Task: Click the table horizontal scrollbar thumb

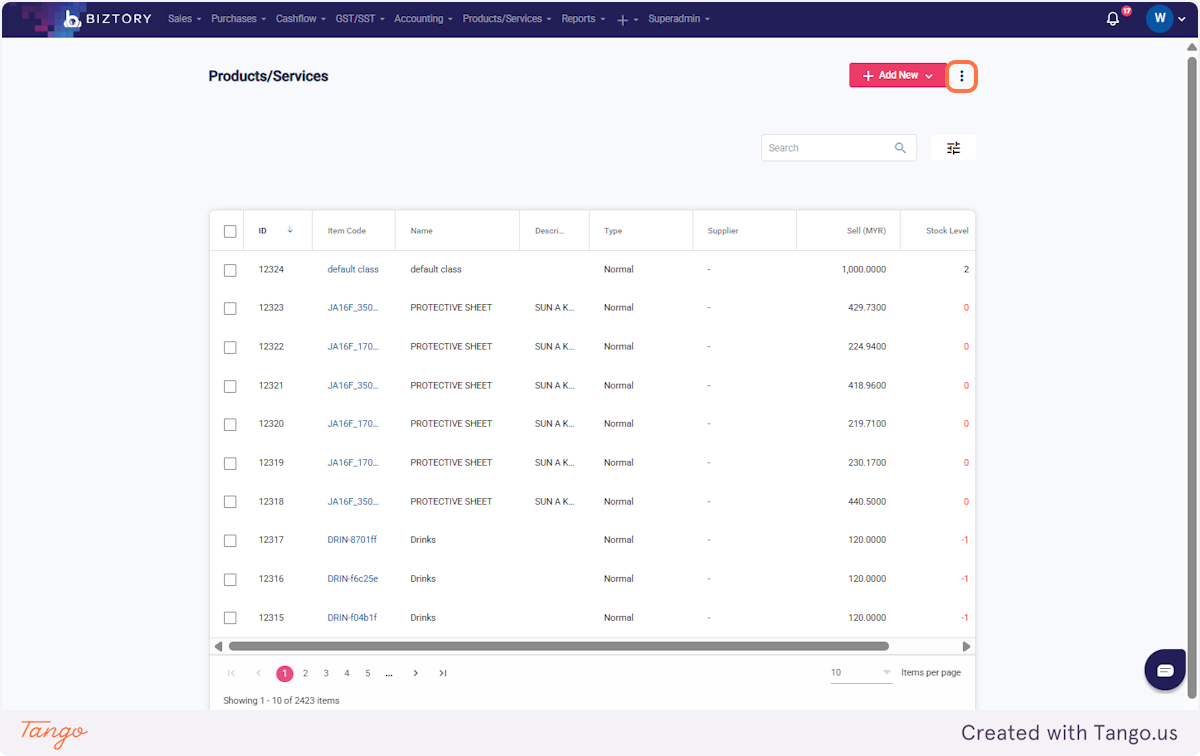Action: (x=559, y=646)
